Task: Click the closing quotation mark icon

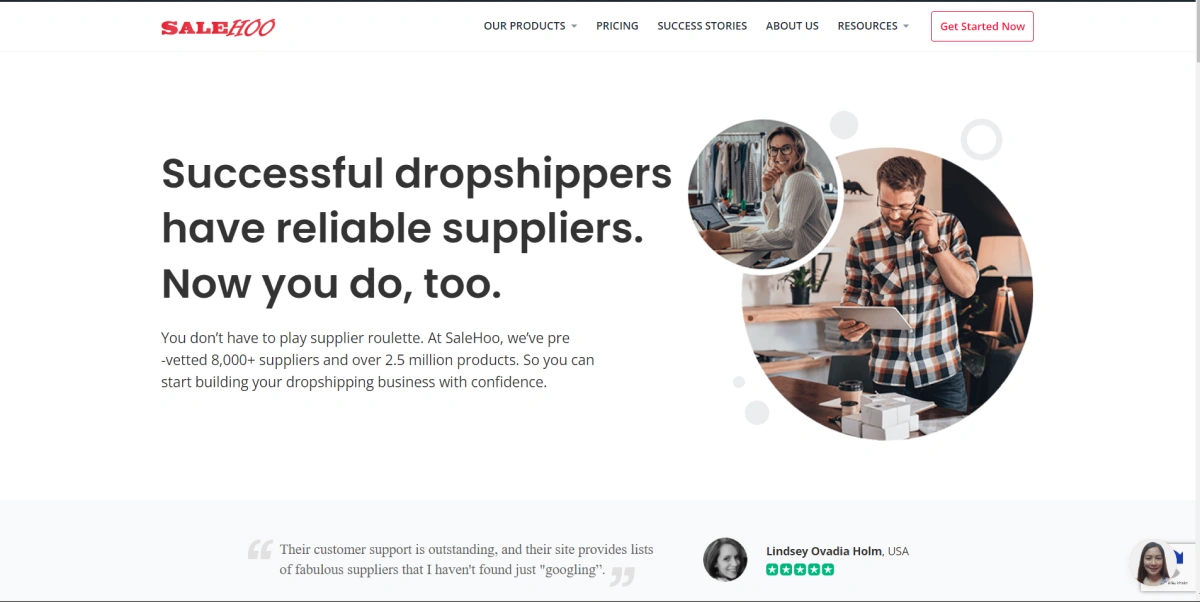Action: click(x=622, y=576)
